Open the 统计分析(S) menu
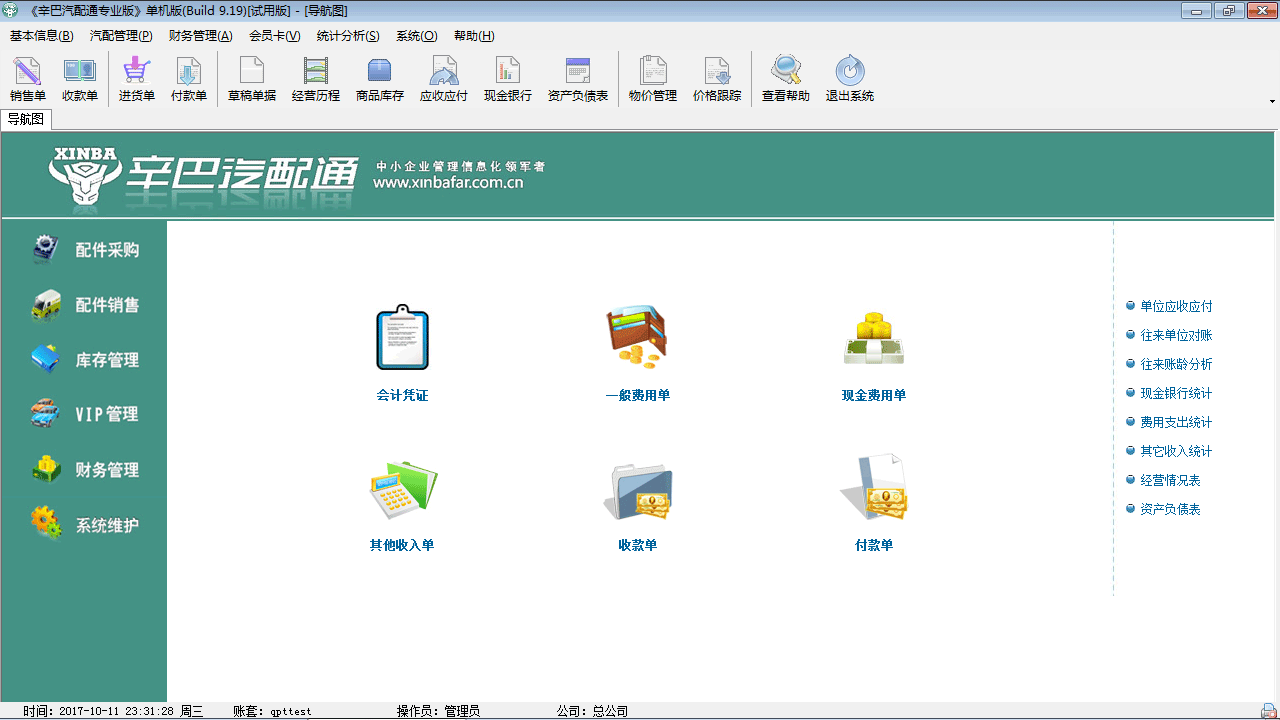 [348, 36]
